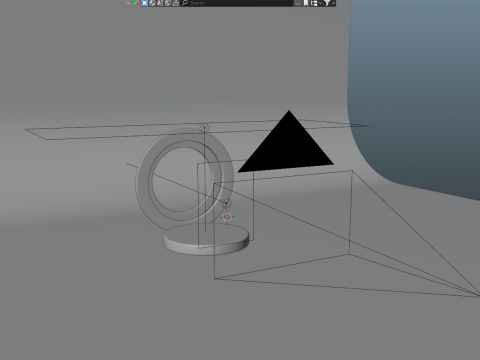Click the Search field in the header
The image size is (480, 360).
(237, 3)
